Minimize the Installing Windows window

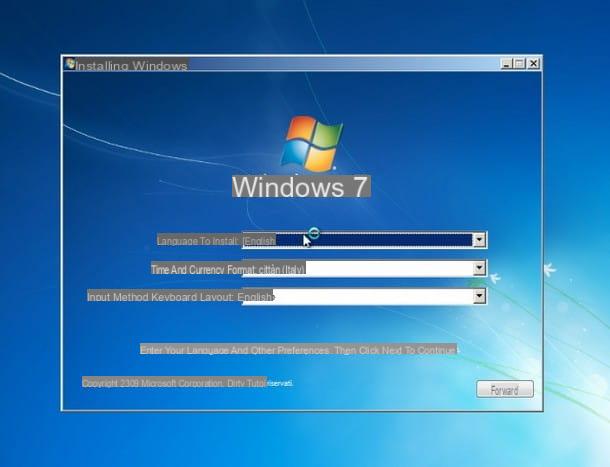point(506,64)
